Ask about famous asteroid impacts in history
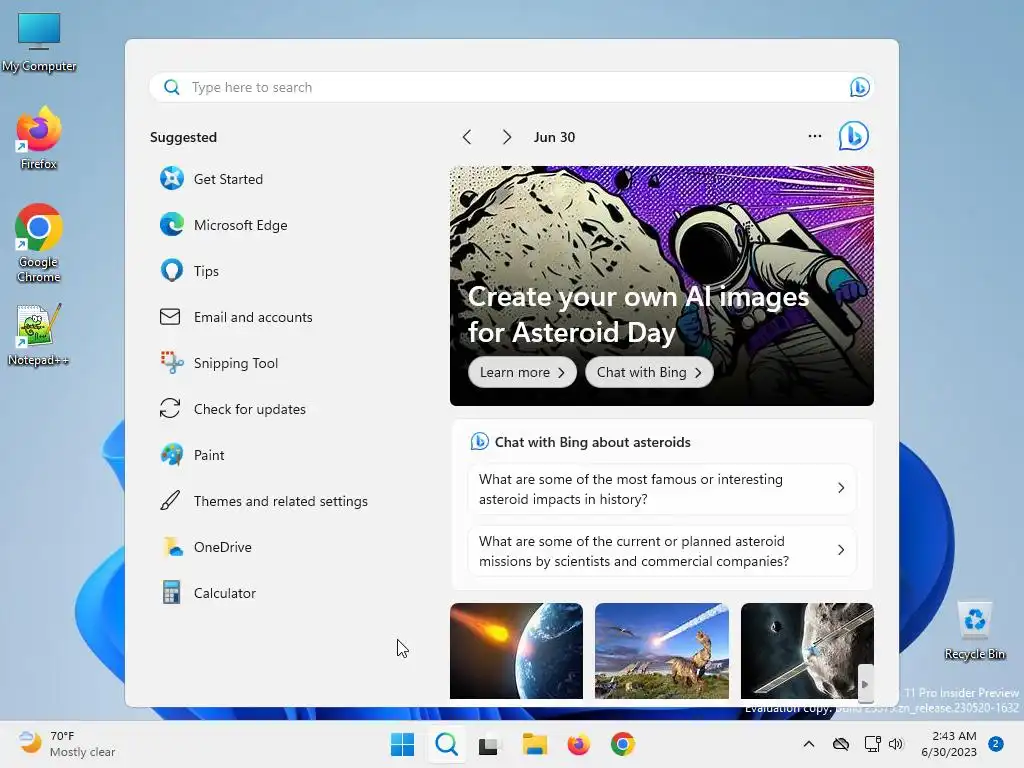The height and width of the screenshot is (768, 1024). click(662, 489)
